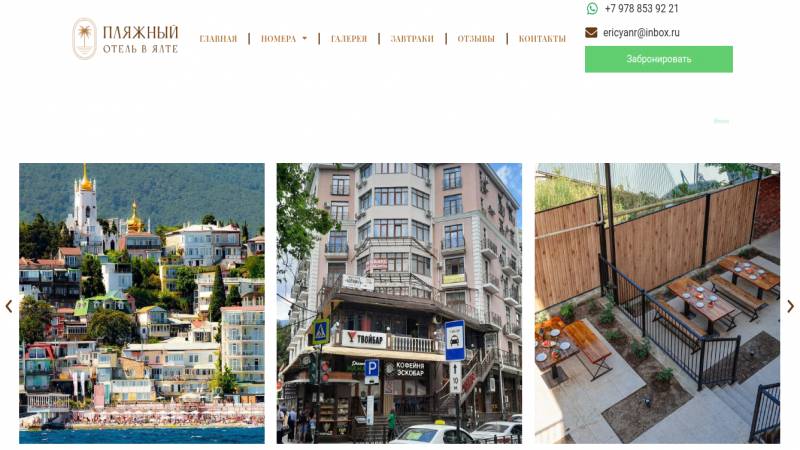Advance gallery with next slide arrow
Screen dimensions: 800x450
(790, 306)
